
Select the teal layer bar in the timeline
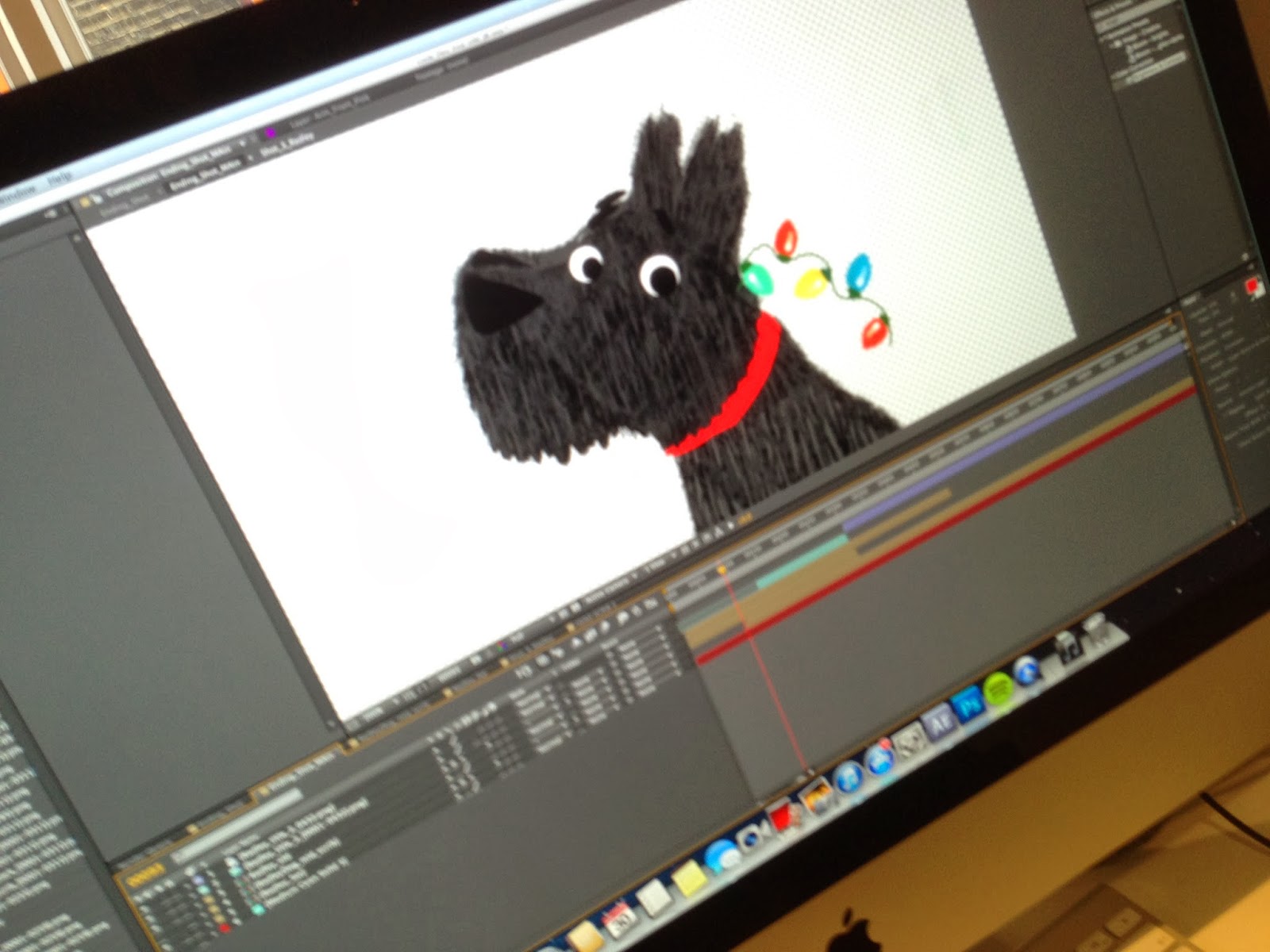[802, 563]
